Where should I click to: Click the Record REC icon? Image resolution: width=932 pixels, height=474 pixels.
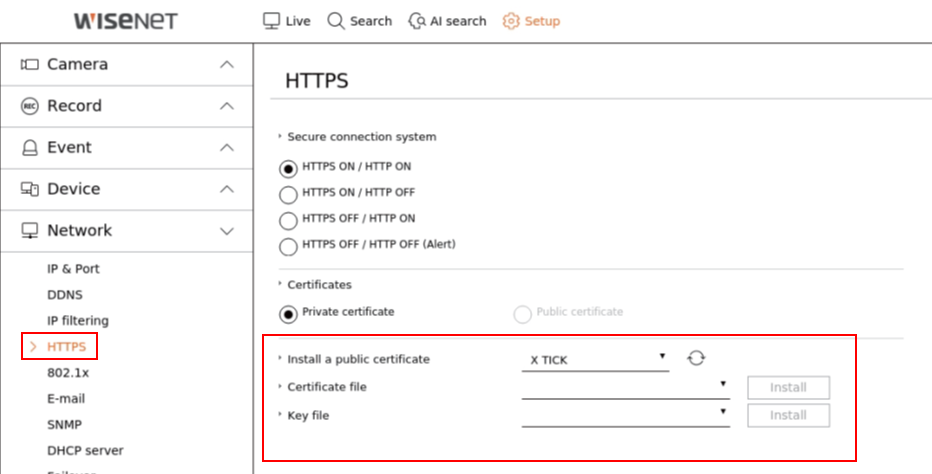pos(30,106)
